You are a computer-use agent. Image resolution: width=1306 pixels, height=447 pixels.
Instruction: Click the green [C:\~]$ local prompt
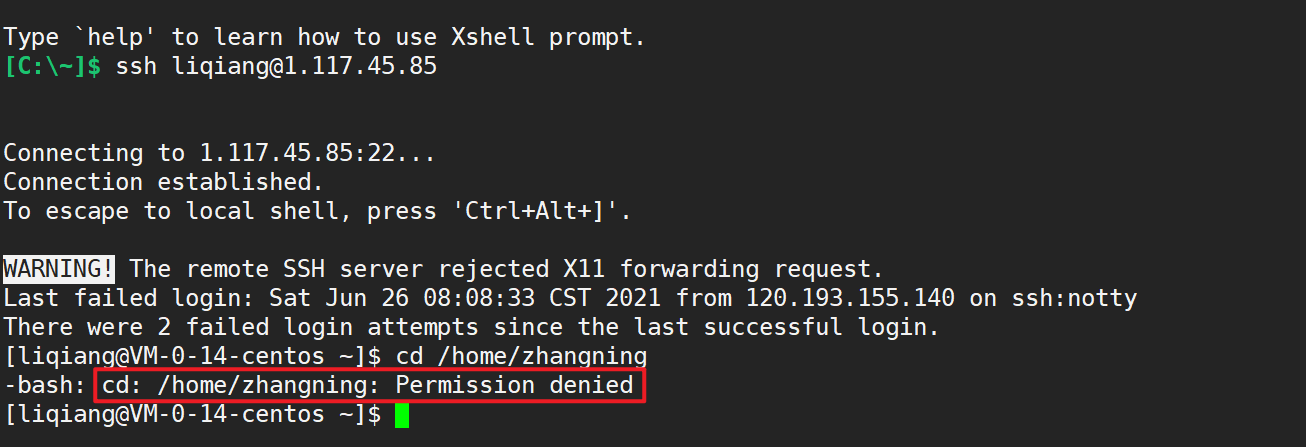52,67
